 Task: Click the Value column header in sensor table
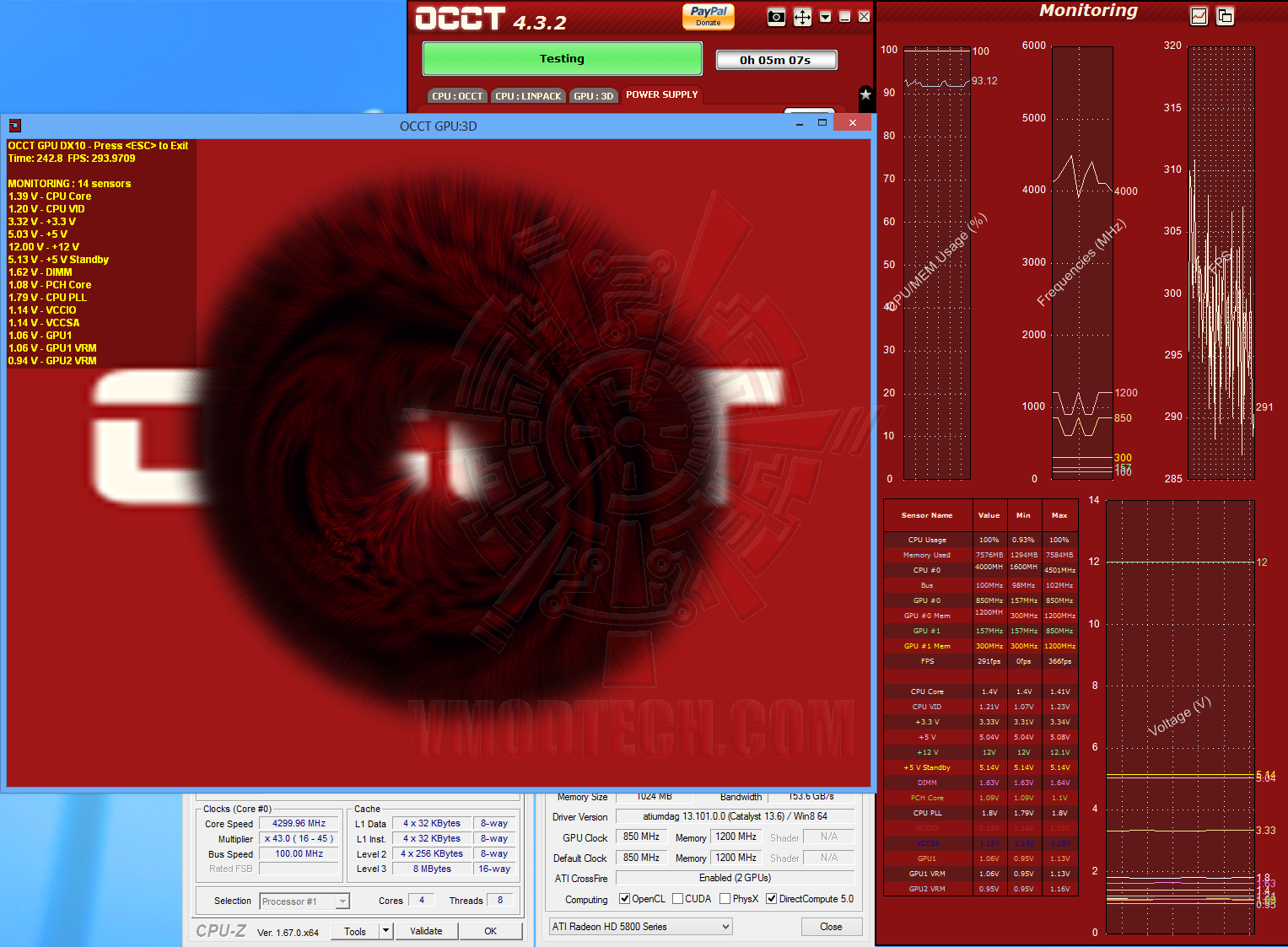989,515
